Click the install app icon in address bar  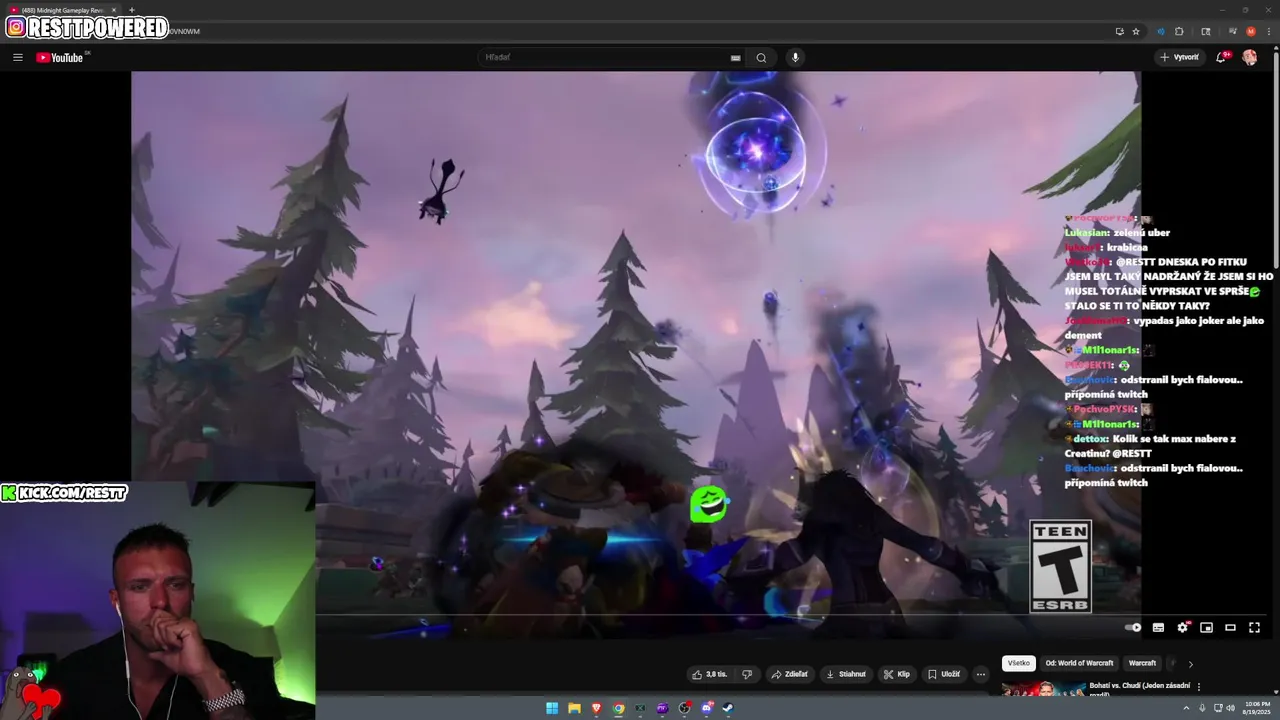[x=1119, y=31]
